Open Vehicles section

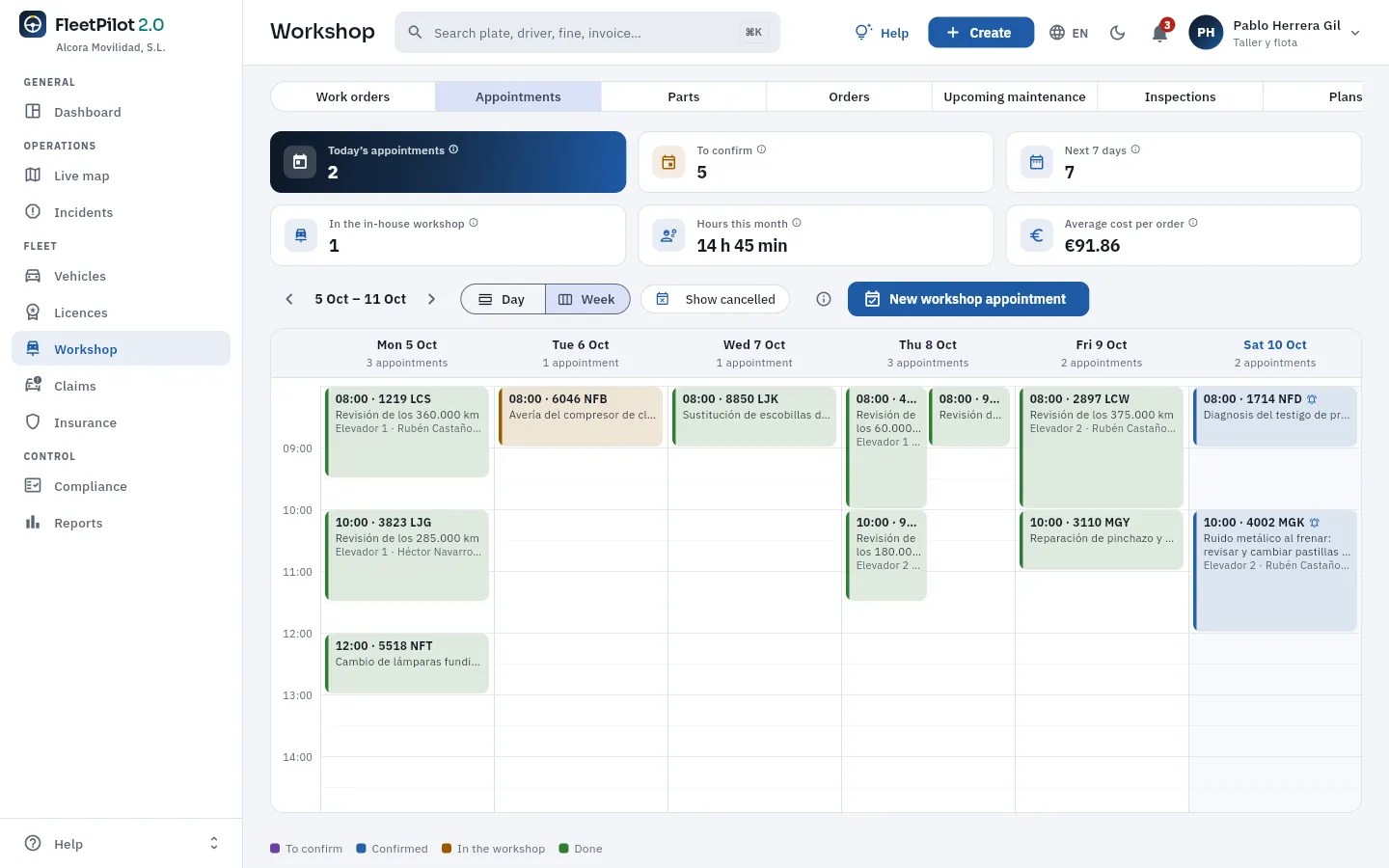[x=121, y=276]
